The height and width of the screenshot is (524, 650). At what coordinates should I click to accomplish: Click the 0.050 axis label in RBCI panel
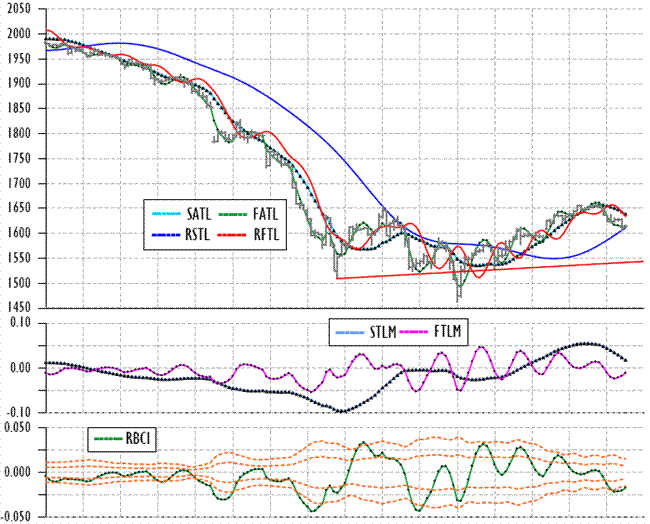tap(16, 427)
